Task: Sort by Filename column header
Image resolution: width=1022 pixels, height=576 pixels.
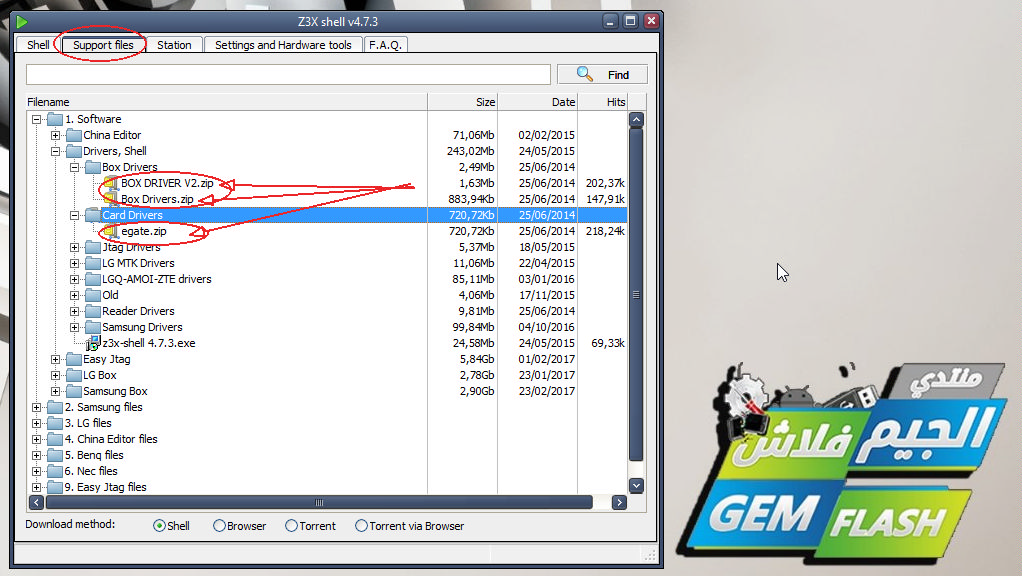Action: pos(227,102)
